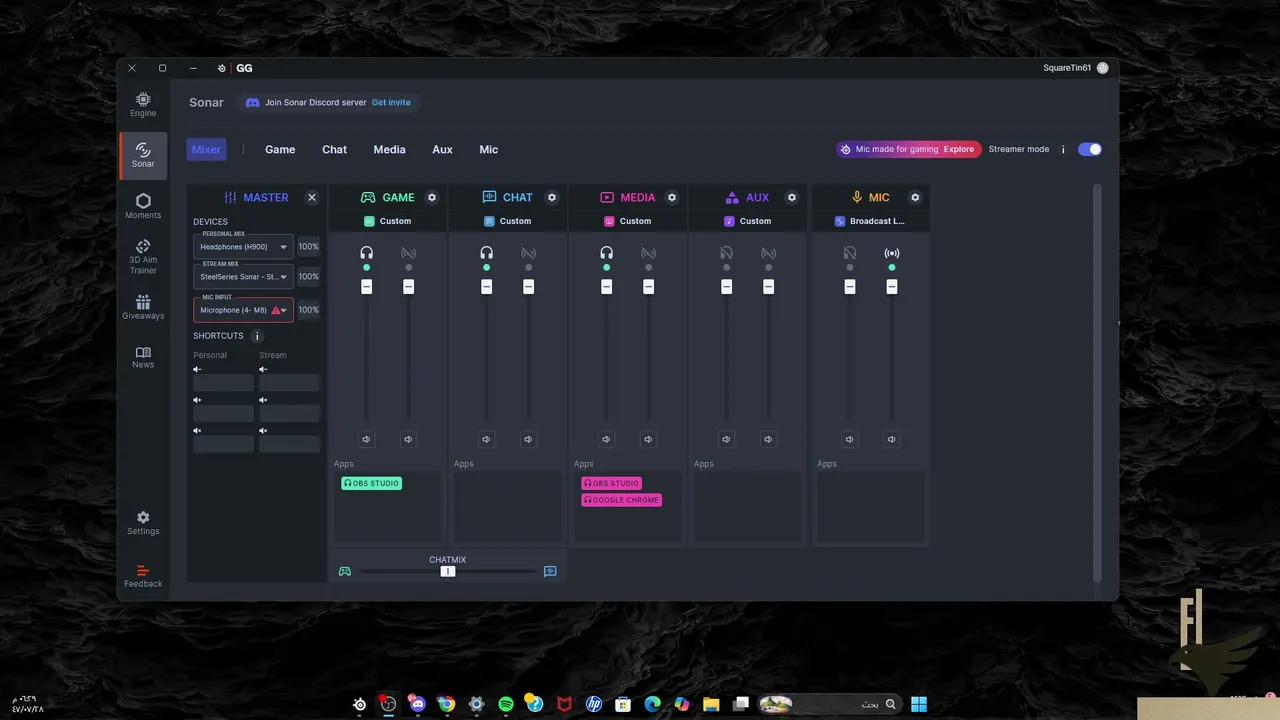Turn off Streamer mode switch
The image size is (1280, 720).
(x=1090, y=150)
